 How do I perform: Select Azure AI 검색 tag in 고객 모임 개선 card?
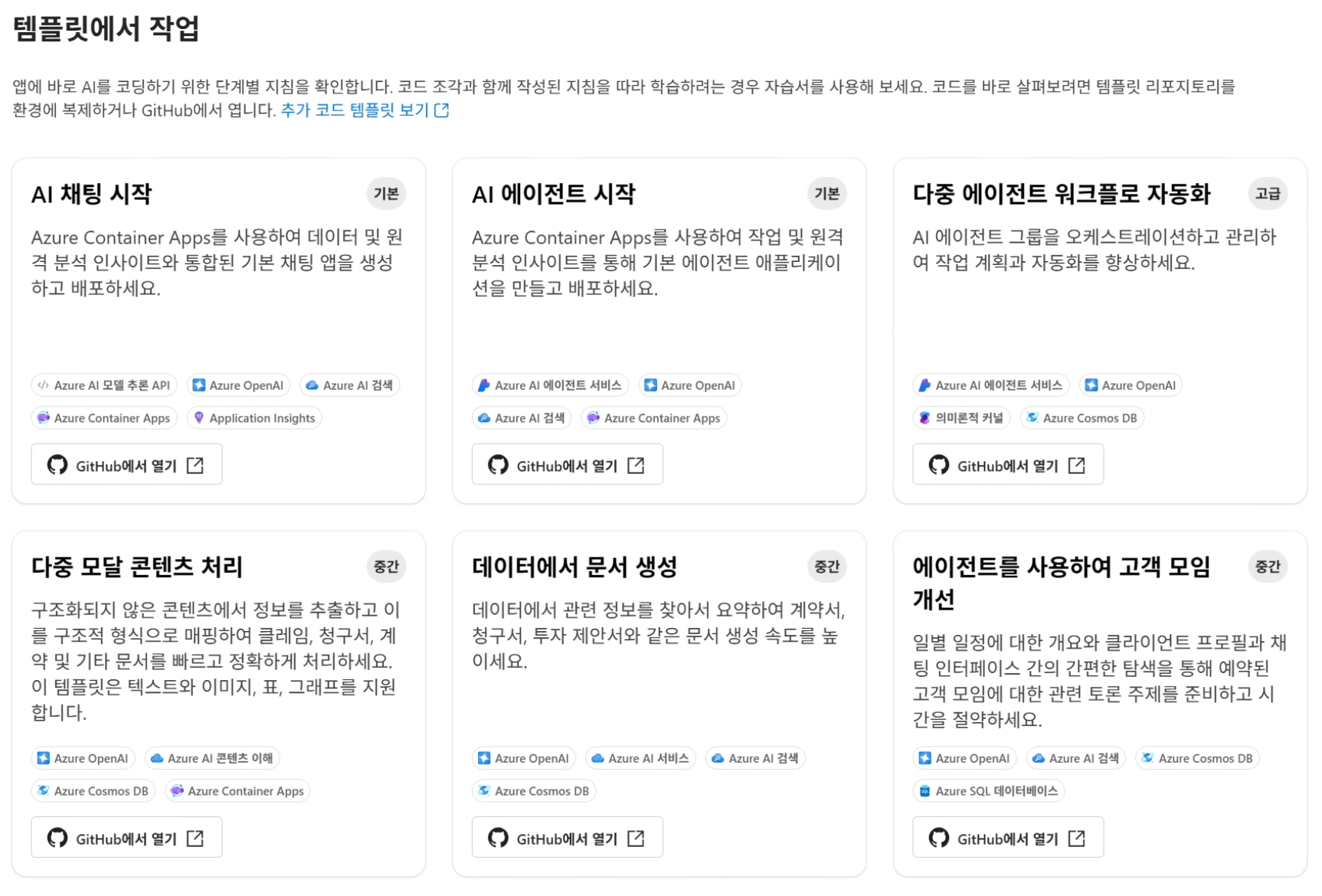pyautogui.click(x=1075, y=758)
